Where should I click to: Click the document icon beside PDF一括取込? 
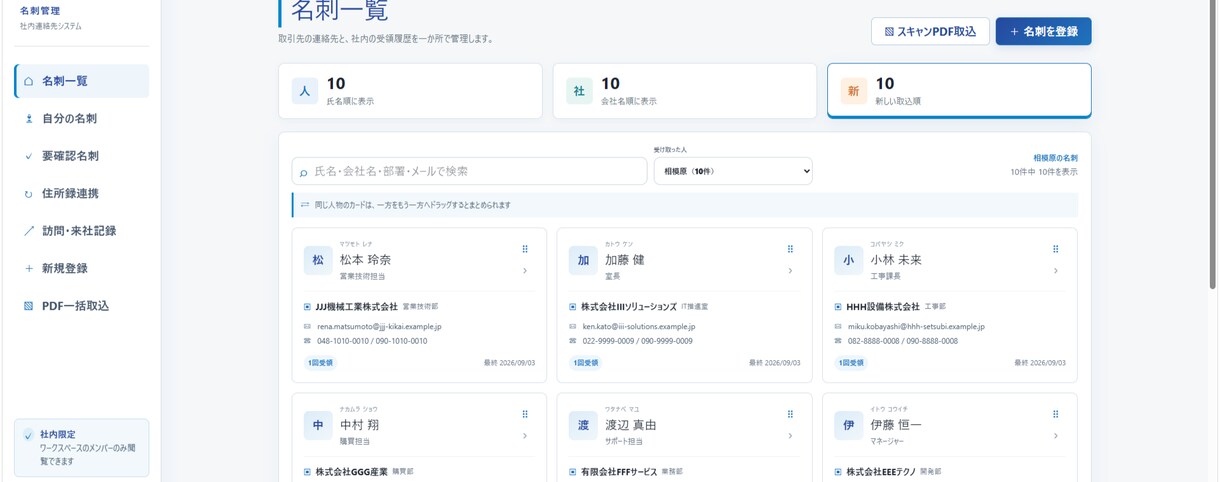[29, 306]
